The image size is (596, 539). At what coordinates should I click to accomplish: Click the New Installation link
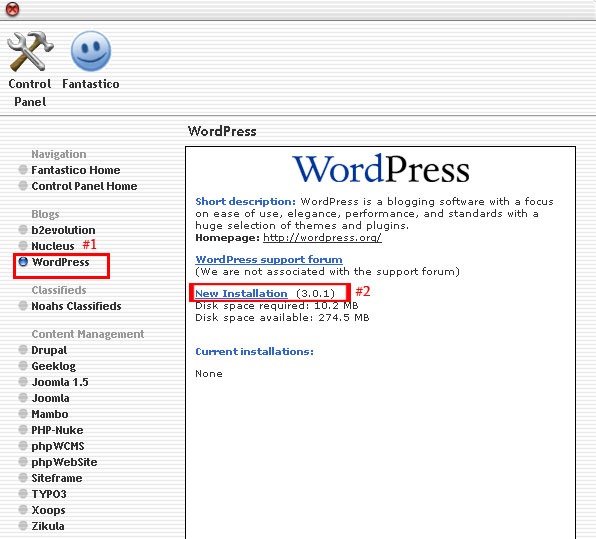pos(241,293)
